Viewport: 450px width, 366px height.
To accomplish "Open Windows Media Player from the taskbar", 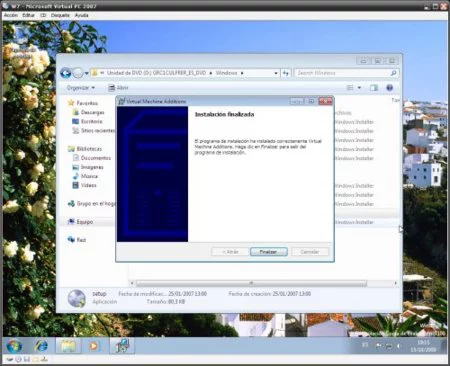I will (x=94, y=346).
